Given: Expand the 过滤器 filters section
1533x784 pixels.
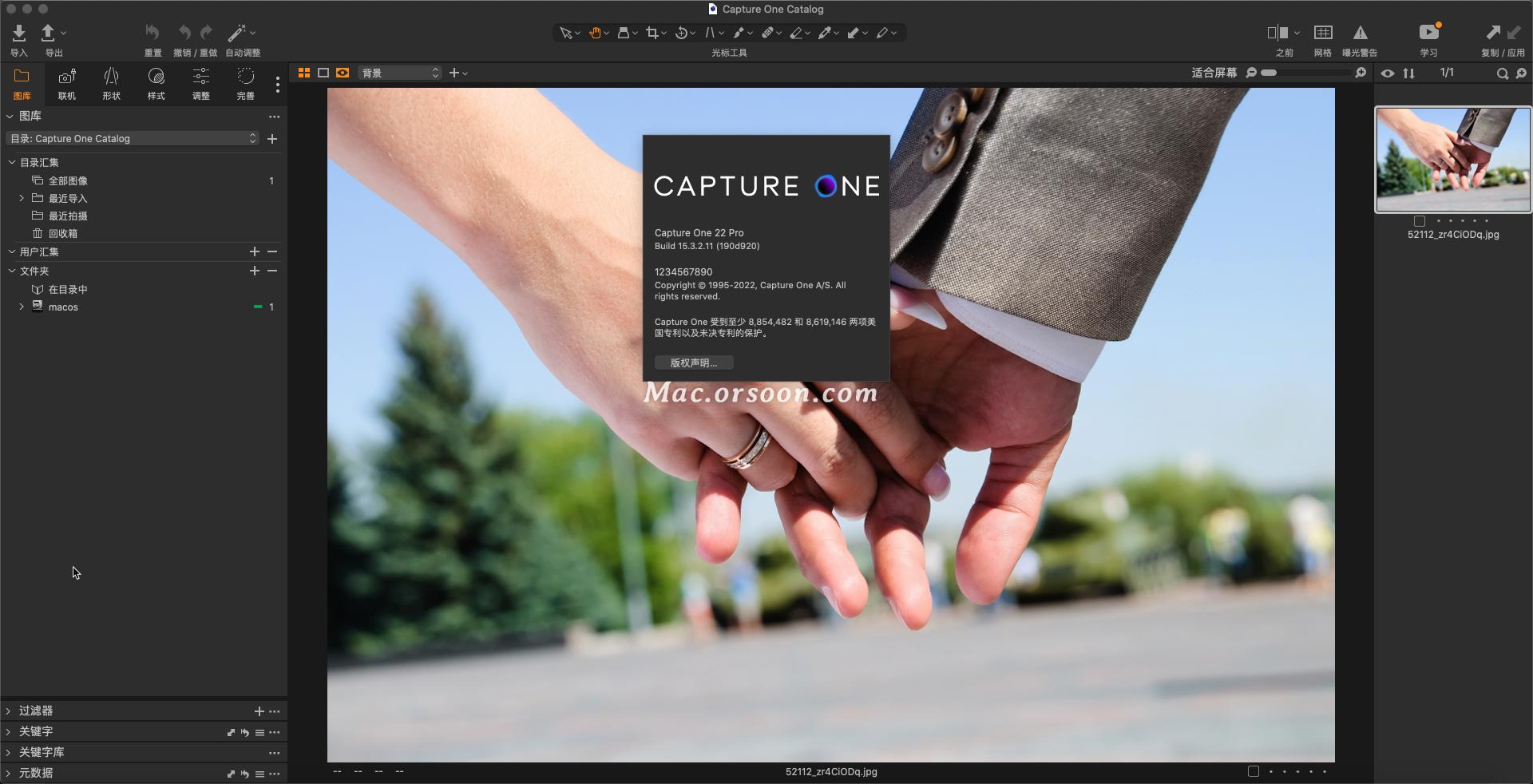Looking at the screenshot, I should click(8, 711).
